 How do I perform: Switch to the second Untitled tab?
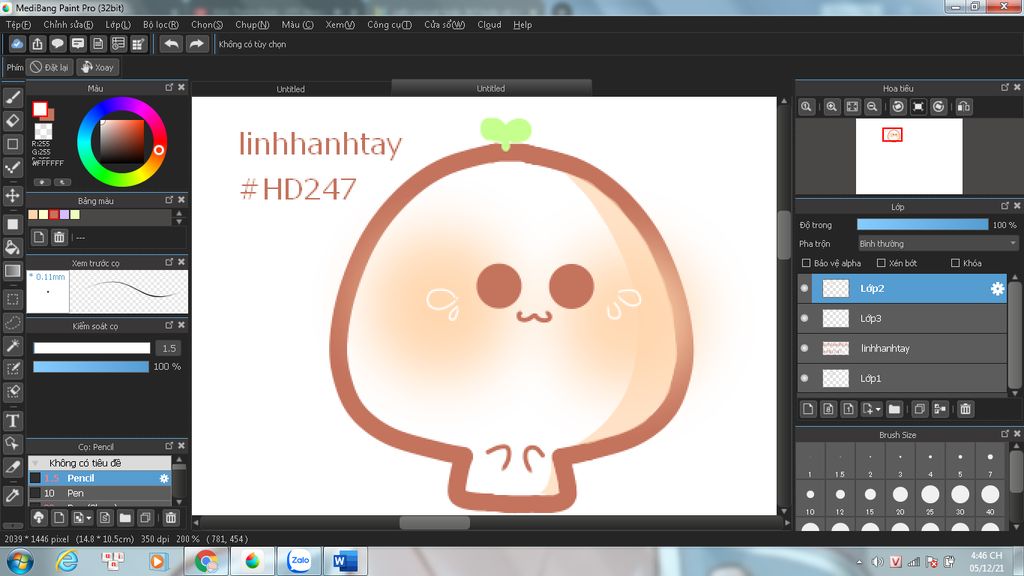click(x=491, y=88)
